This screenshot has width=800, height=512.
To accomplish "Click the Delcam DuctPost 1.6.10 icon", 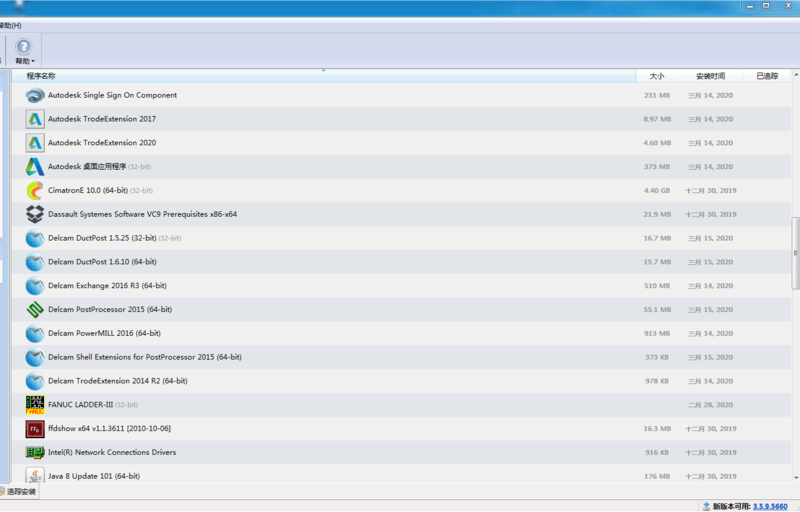I will point(35,262).
